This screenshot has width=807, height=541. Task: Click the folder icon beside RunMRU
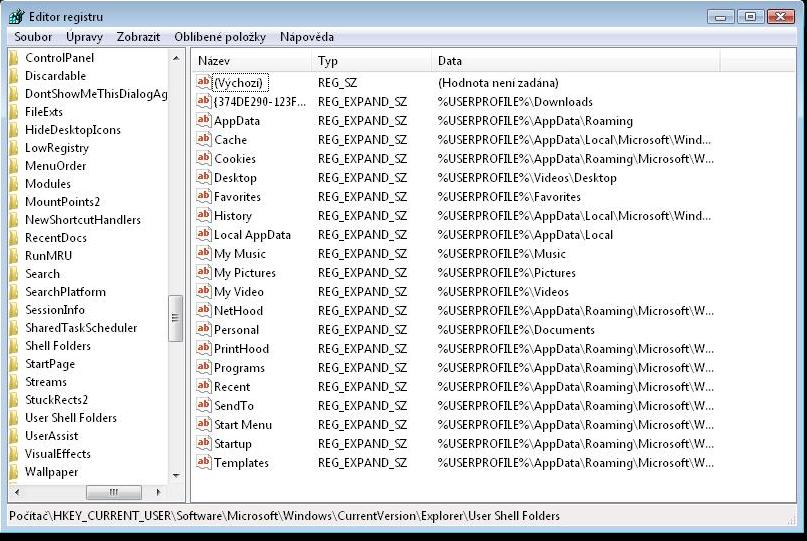13,256
